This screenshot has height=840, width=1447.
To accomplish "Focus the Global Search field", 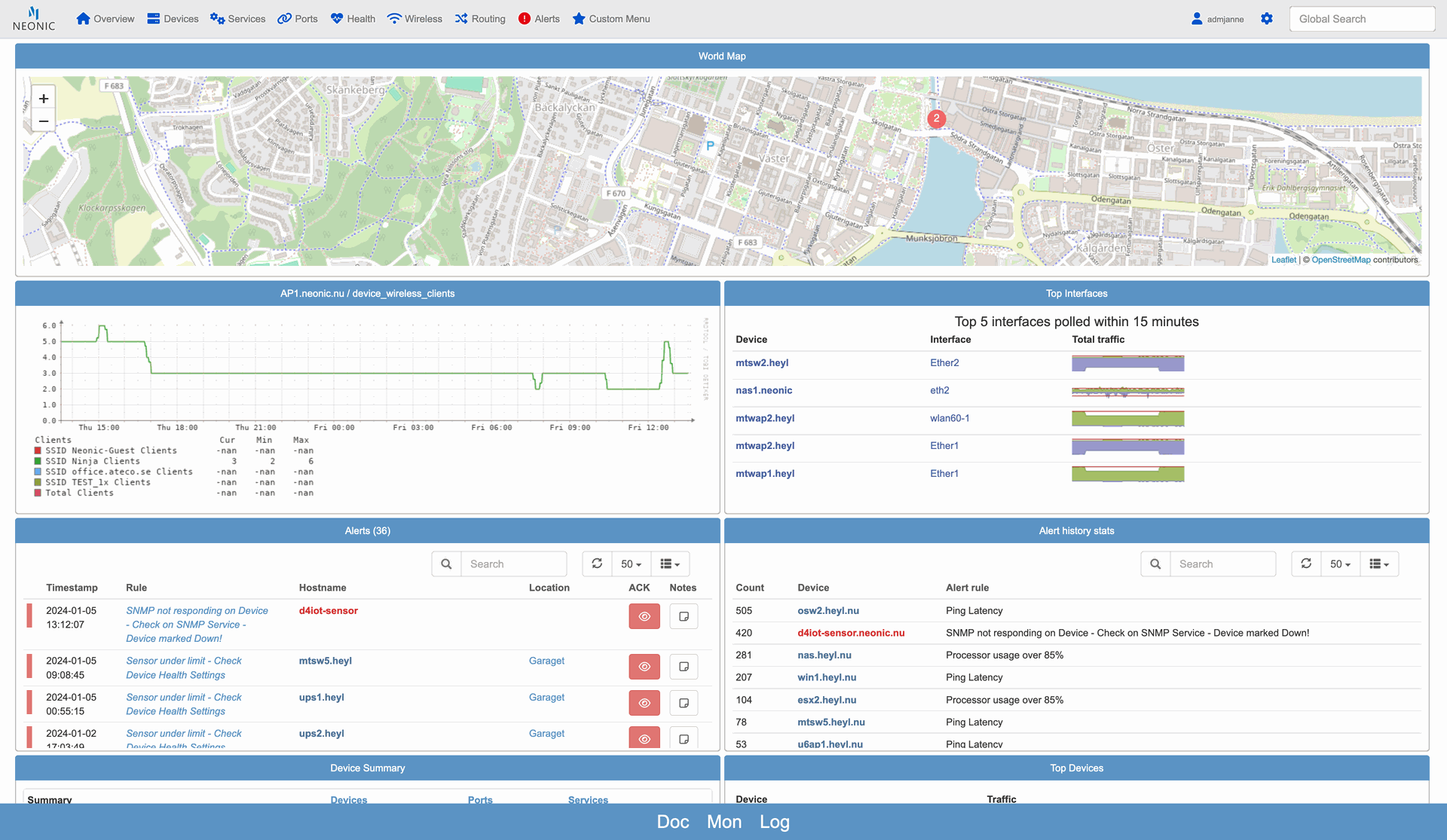I will (1362, 19).
